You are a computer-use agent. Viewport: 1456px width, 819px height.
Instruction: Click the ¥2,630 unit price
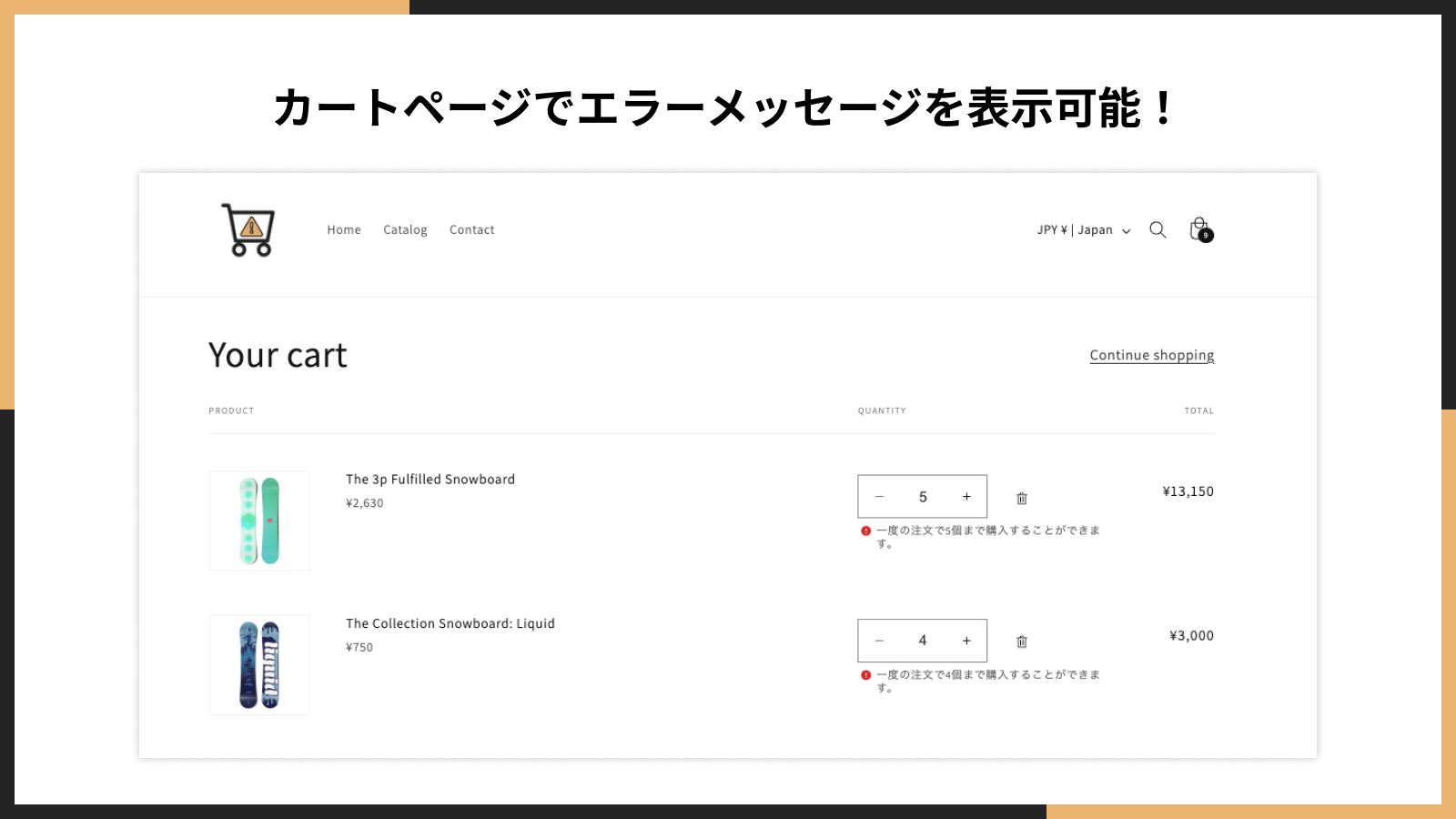[364, 503]
